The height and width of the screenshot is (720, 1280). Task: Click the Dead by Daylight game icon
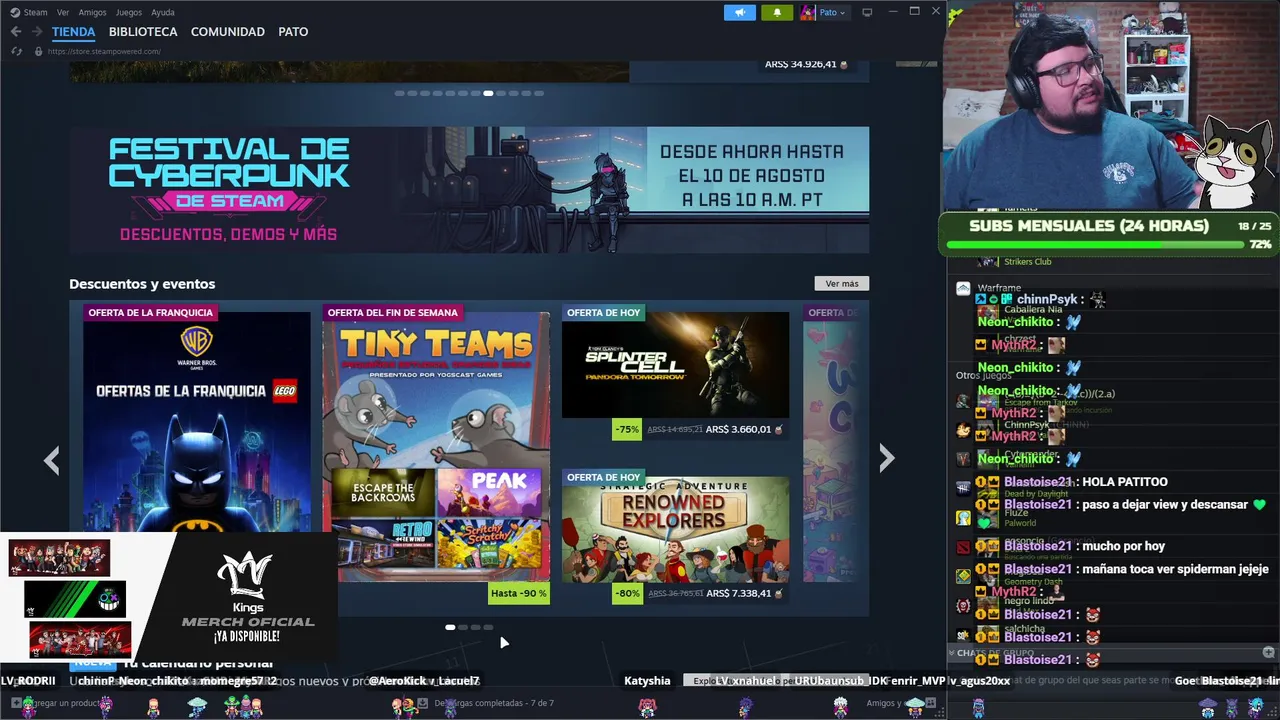pos(963,488)
